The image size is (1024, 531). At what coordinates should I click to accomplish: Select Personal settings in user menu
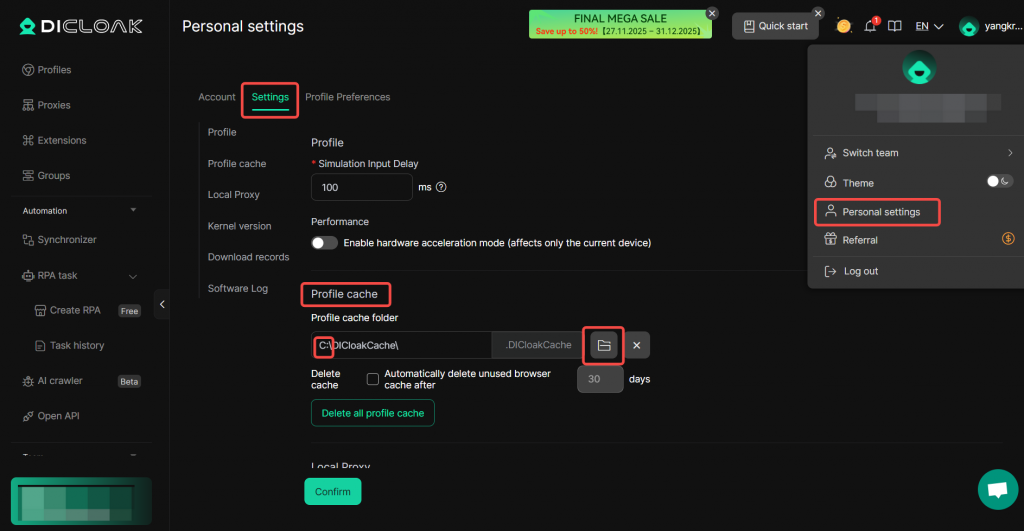click(x=880, y=212)
